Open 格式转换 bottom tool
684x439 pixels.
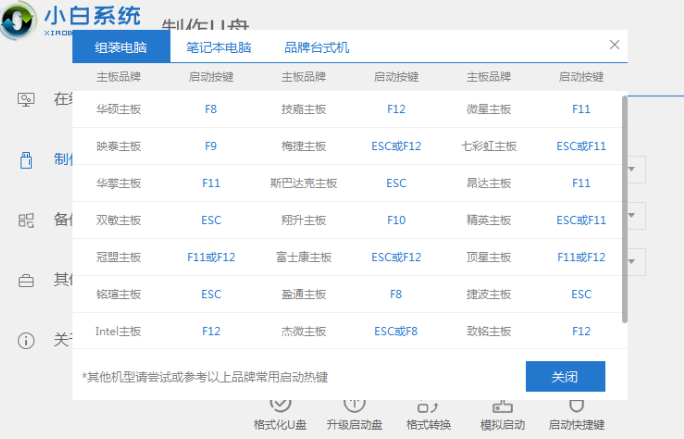(429, 413)
